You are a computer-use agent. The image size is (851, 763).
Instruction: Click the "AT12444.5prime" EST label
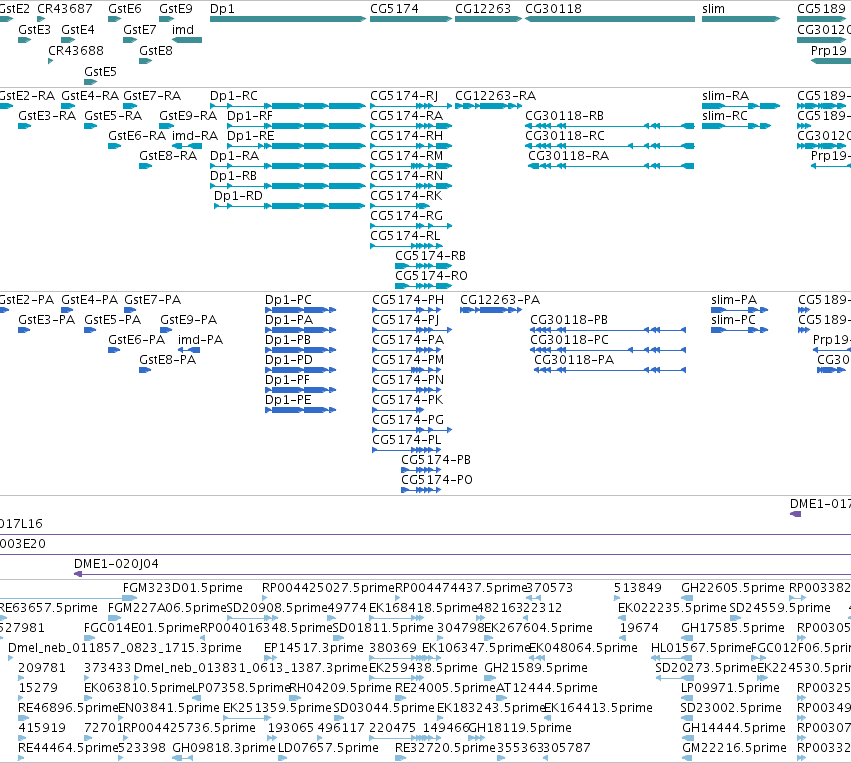pos(547,688)
